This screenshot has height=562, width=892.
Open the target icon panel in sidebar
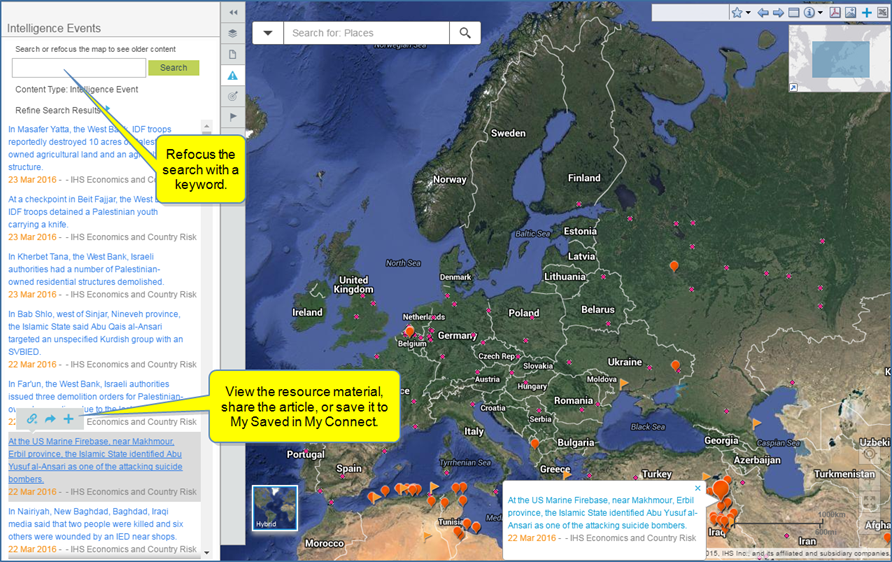pos(233,96)
